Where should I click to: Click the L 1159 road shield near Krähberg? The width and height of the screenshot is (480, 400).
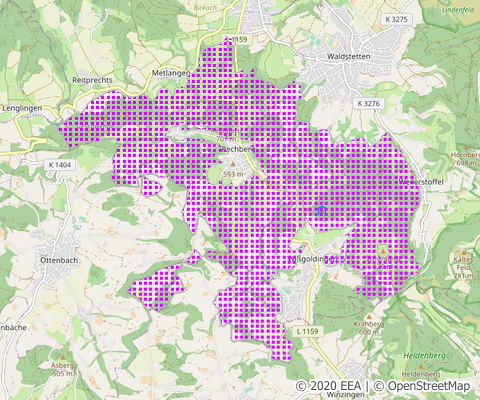click(x=307, y=331)
